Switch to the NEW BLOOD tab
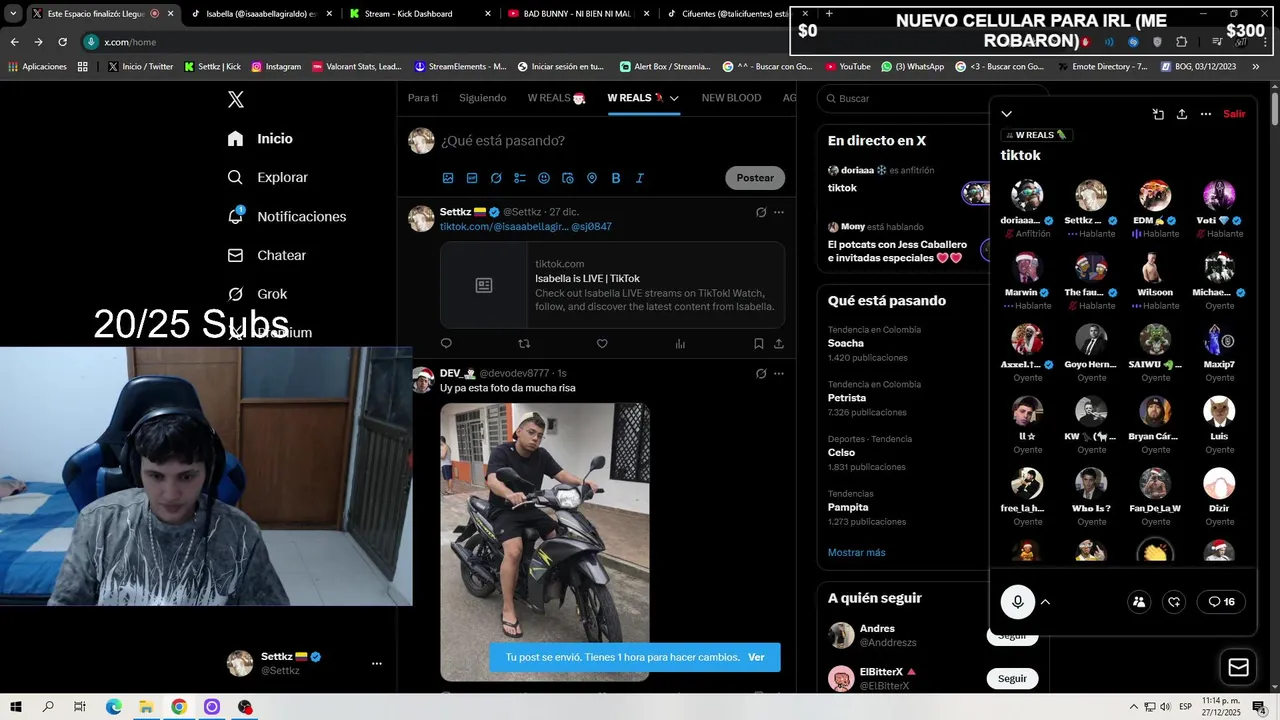 pyautogui.click(x=731, y=98)
